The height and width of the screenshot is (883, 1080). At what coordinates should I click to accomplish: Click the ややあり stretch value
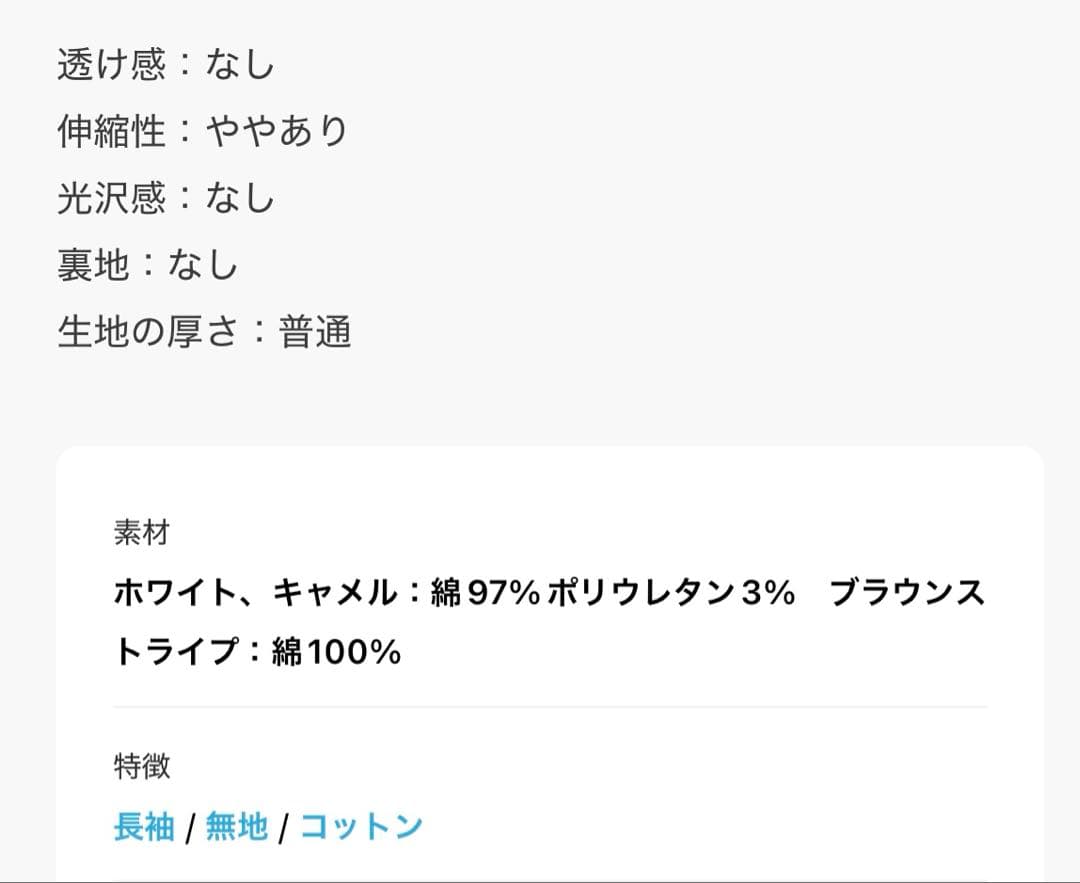click(278, 131)
